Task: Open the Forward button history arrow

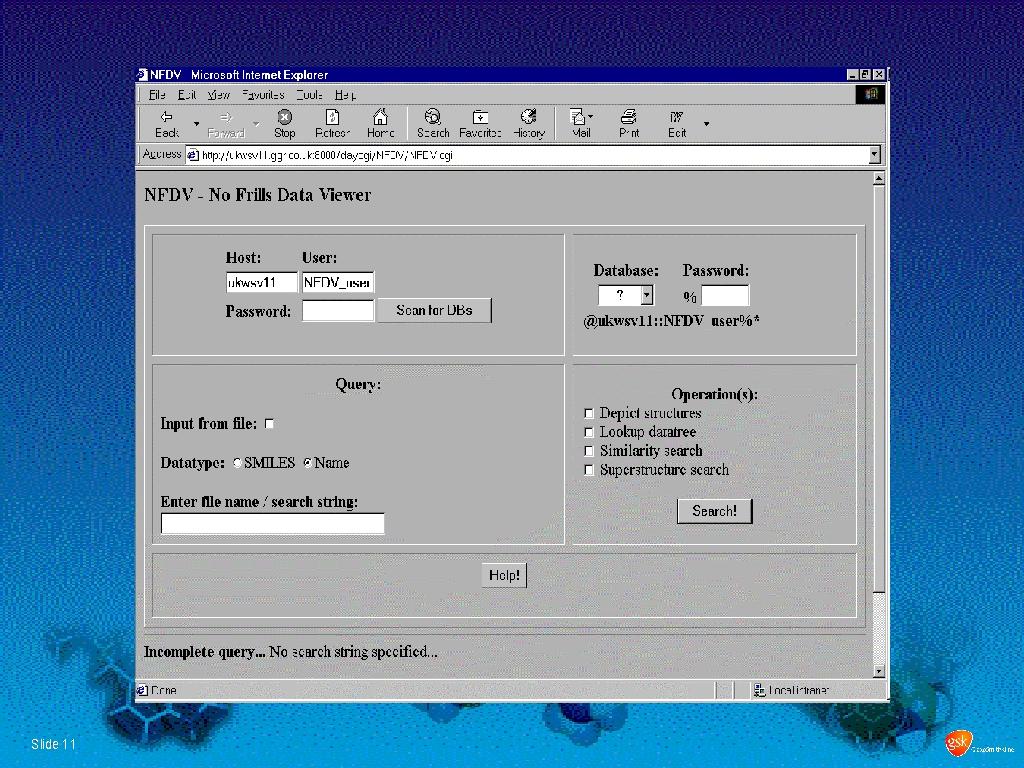Action: pyautogui.click(x=256, y=123)
